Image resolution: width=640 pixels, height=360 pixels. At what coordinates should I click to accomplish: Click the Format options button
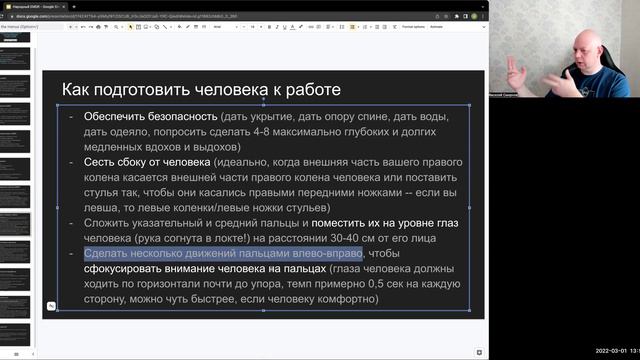(x=413, y=27)
